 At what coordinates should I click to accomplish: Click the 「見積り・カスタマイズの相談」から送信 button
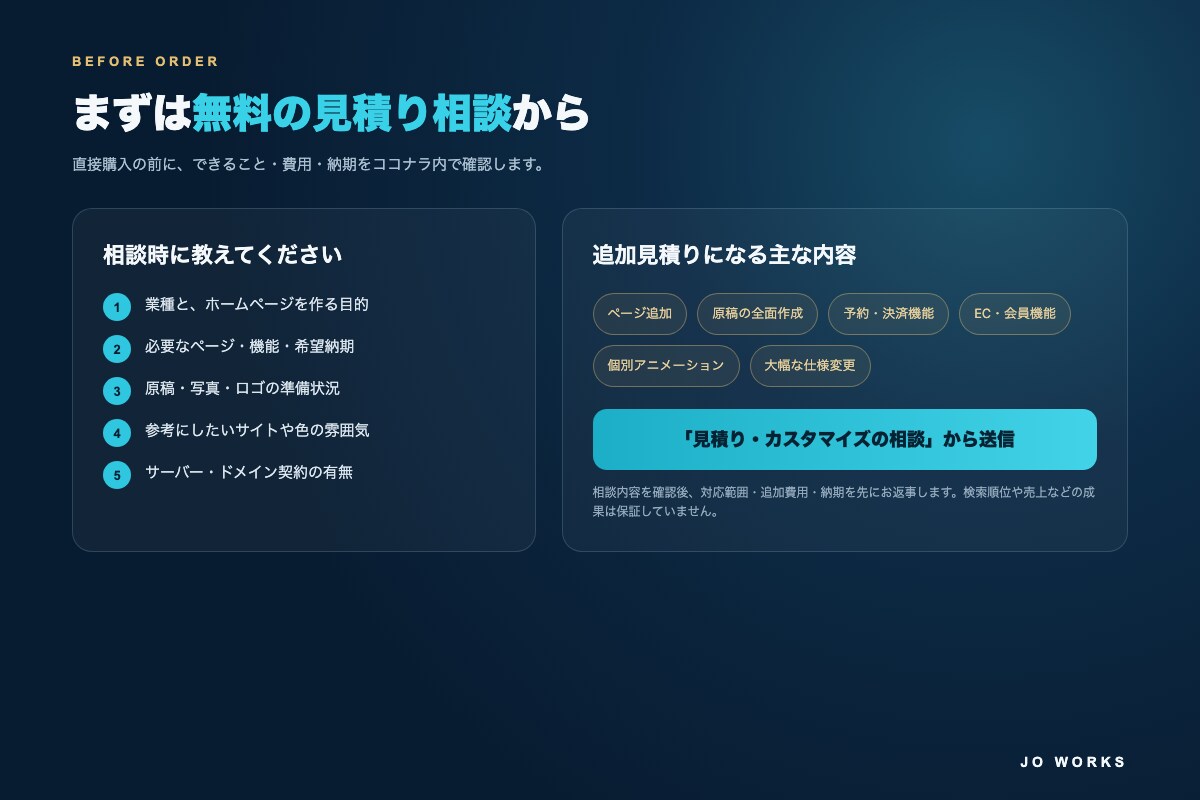point(845,439)
